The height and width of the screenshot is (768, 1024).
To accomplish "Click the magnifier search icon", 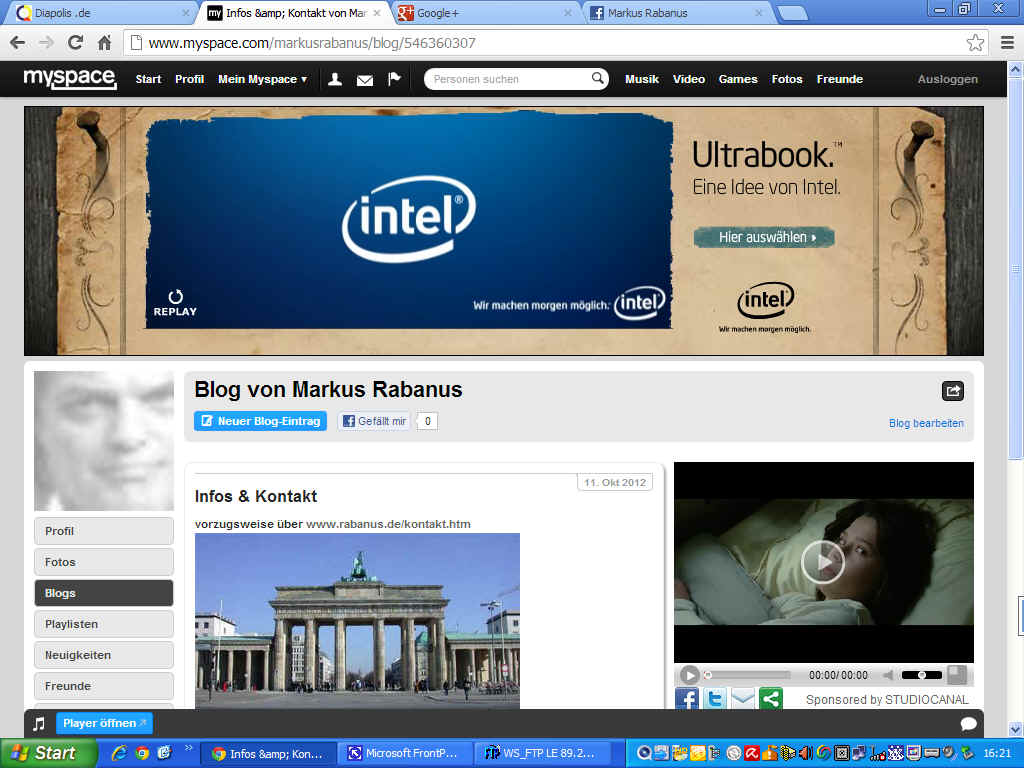I will click(598, 79).
